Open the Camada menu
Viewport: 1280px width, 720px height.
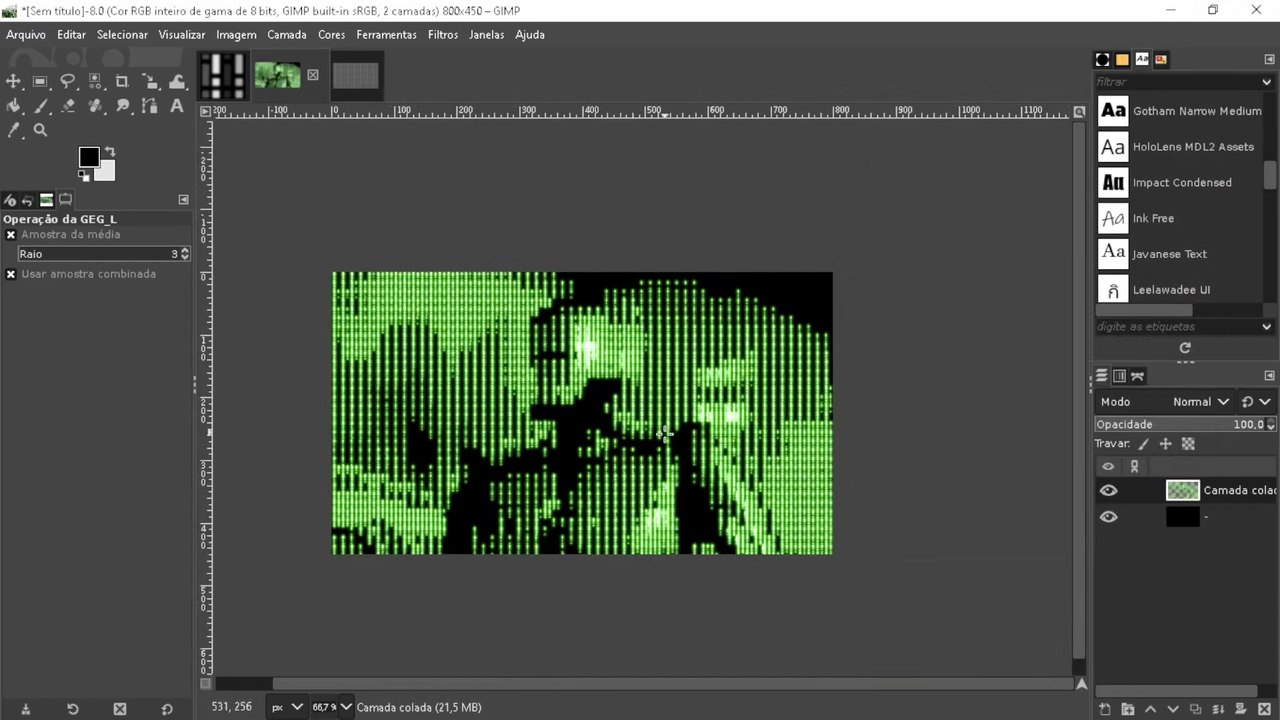coord(287,34)
